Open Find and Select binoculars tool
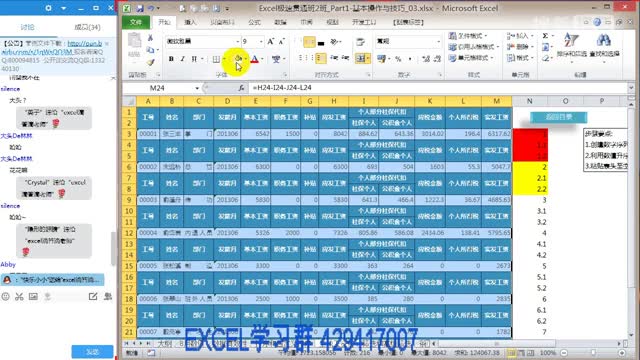Screen dimensions: 640x360 [x=604, y=46]
